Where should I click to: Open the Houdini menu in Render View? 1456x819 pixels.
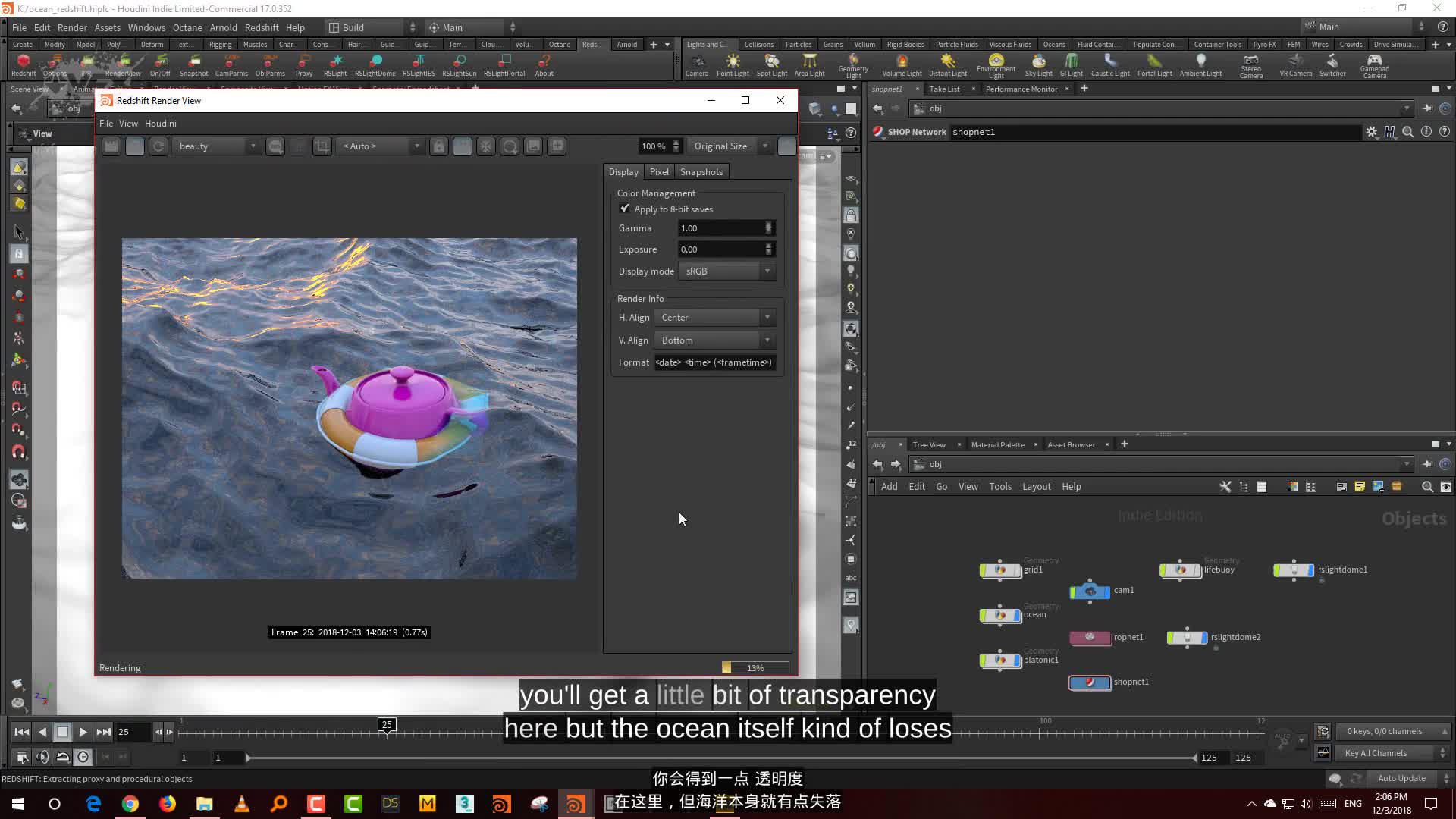click(160, 123)
